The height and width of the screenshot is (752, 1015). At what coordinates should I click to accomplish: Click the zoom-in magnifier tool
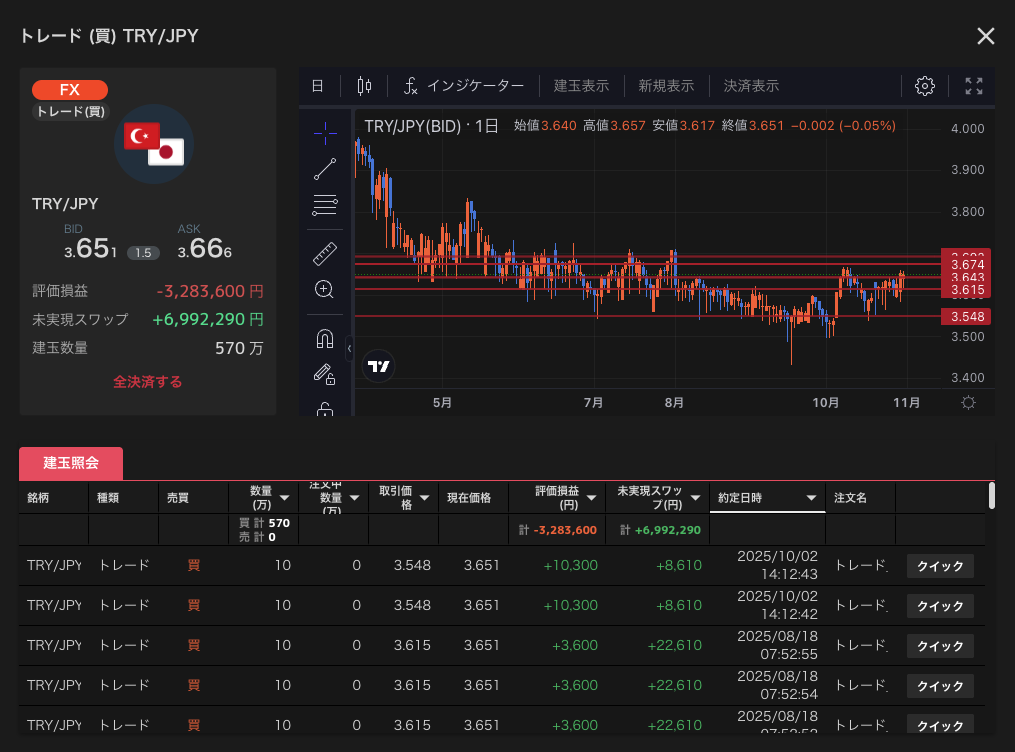(324, 290)
